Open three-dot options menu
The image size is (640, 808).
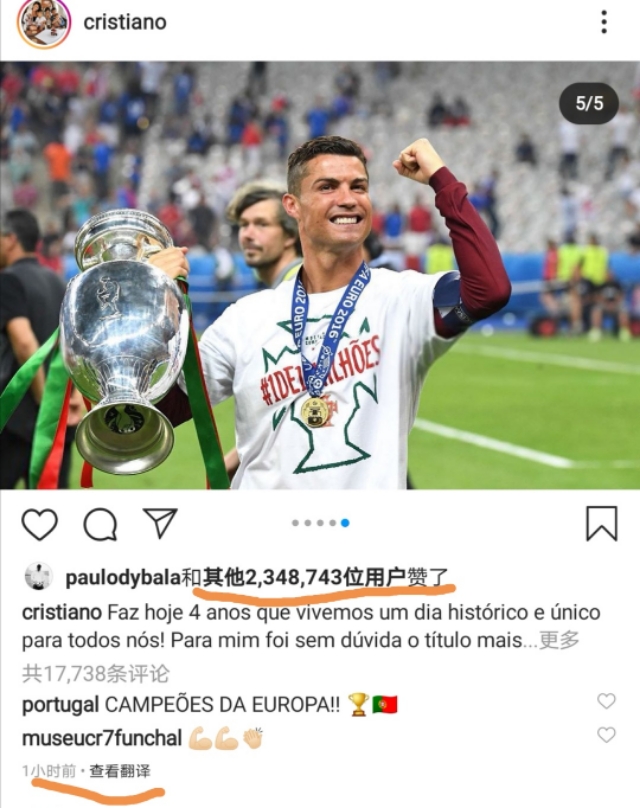click(604, 22)
